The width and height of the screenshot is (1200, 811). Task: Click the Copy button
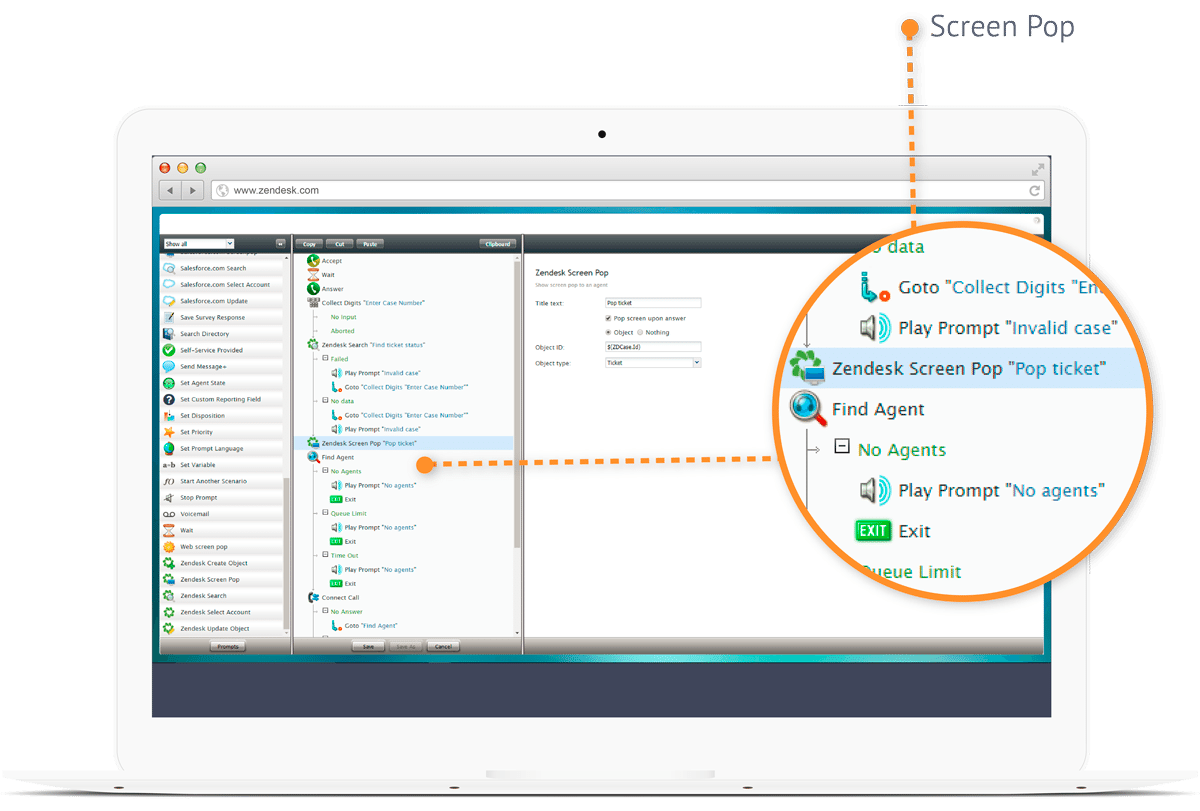coord(309,243)
